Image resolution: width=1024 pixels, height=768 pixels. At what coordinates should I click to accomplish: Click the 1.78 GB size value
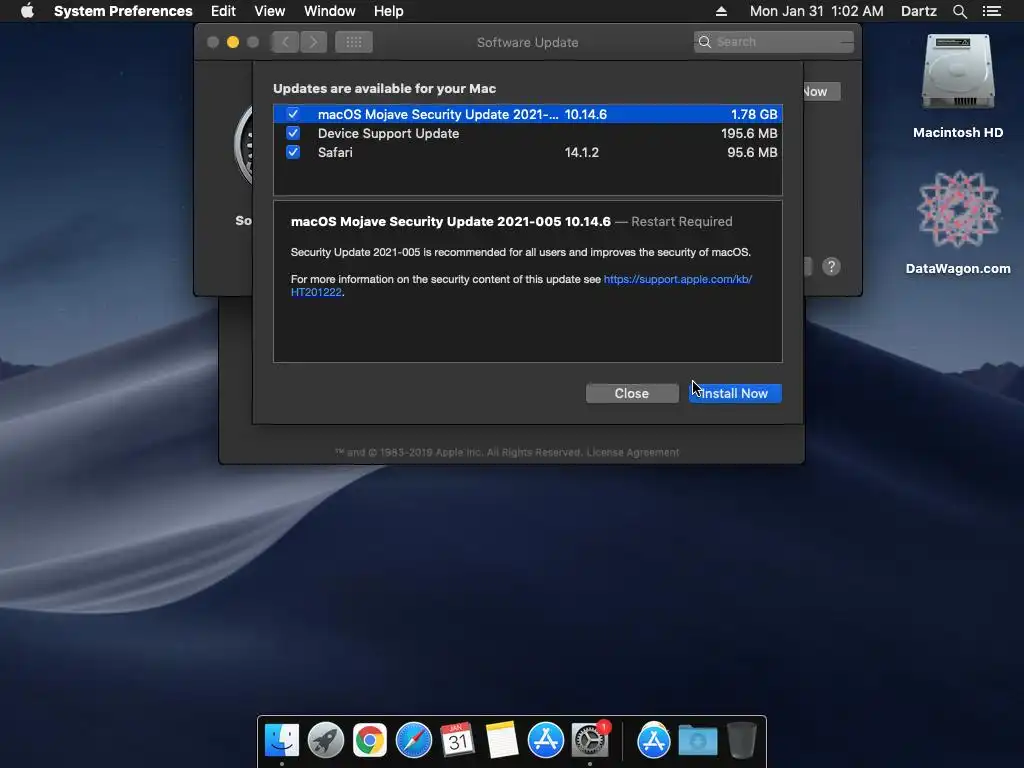pos(754,114)
